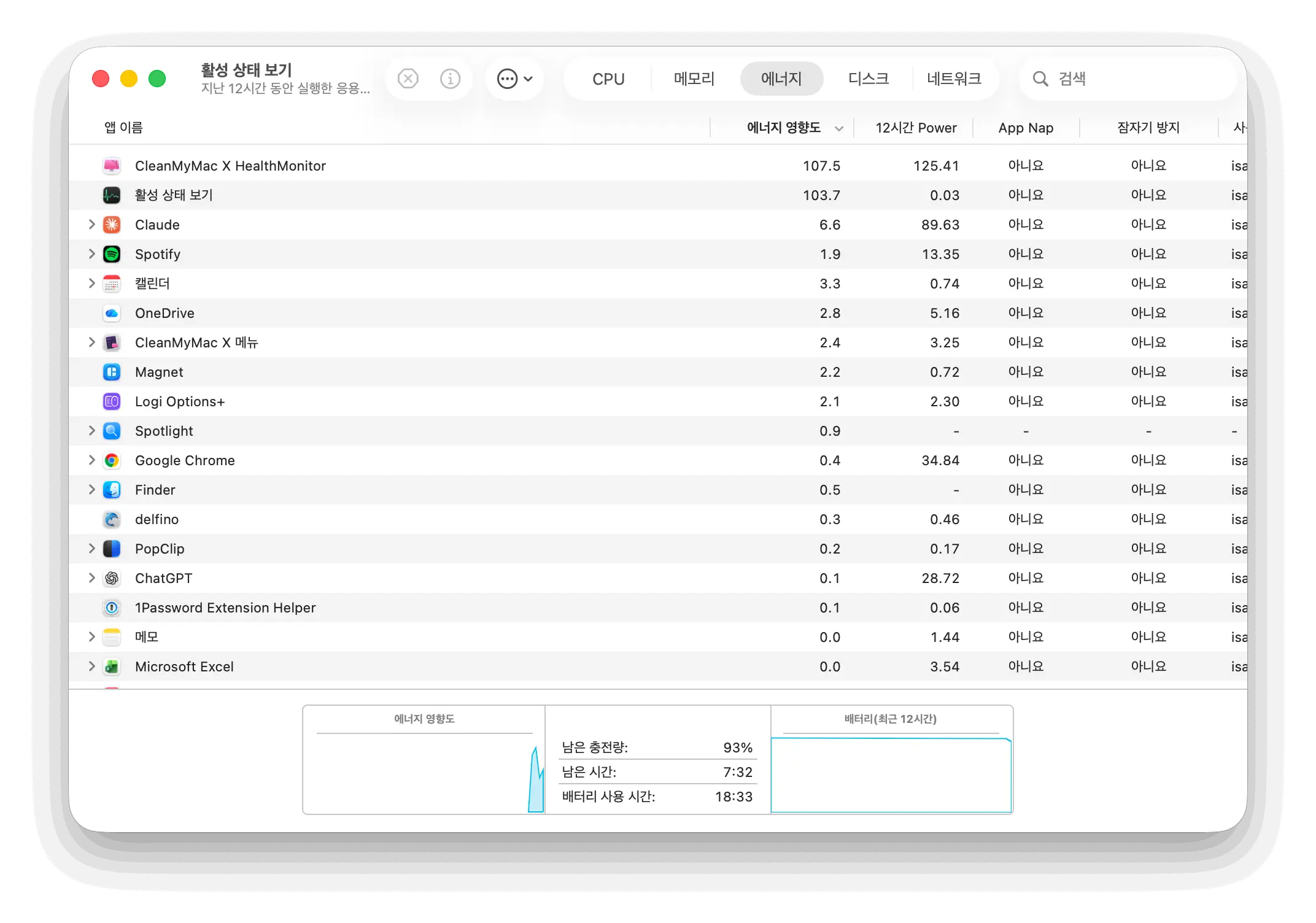Click the 메모 notes app icon

coord(112,637)
